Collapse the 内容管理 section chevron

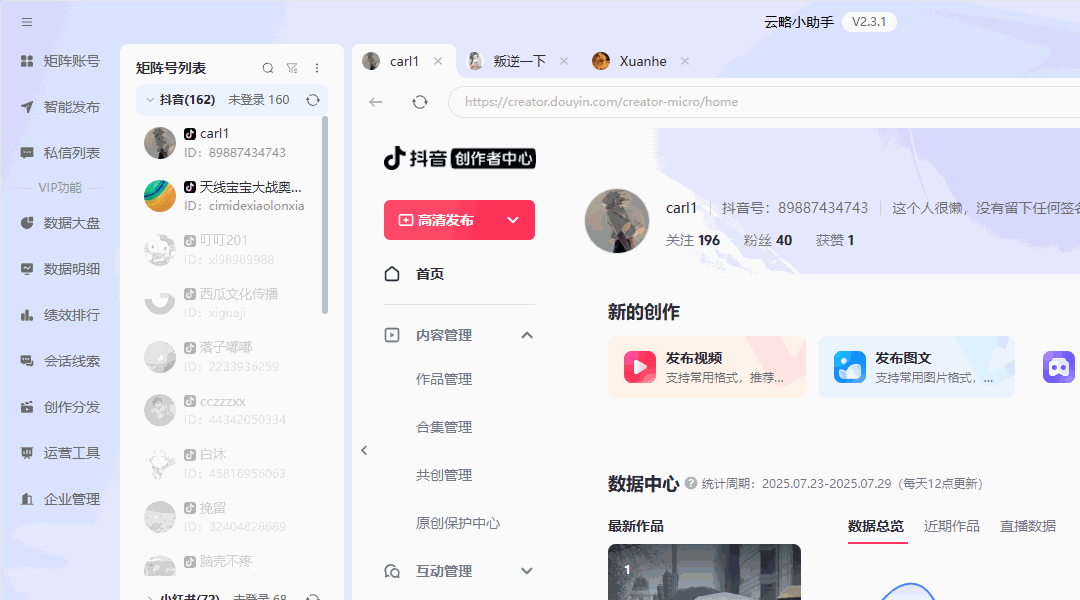click(527, 335)
